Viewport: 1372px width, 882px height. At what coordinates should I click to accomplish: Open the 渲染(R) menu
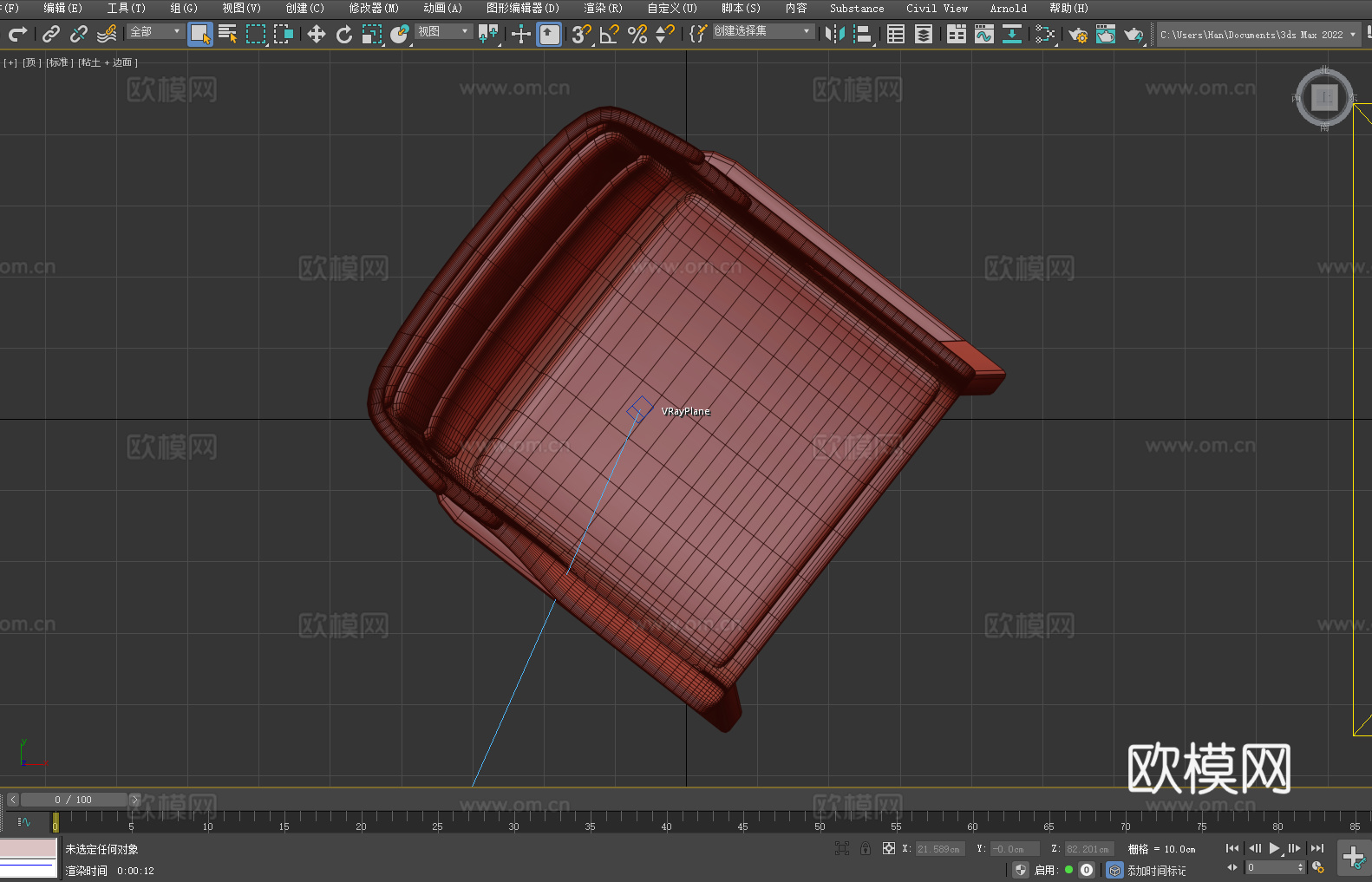click(603, 8)
